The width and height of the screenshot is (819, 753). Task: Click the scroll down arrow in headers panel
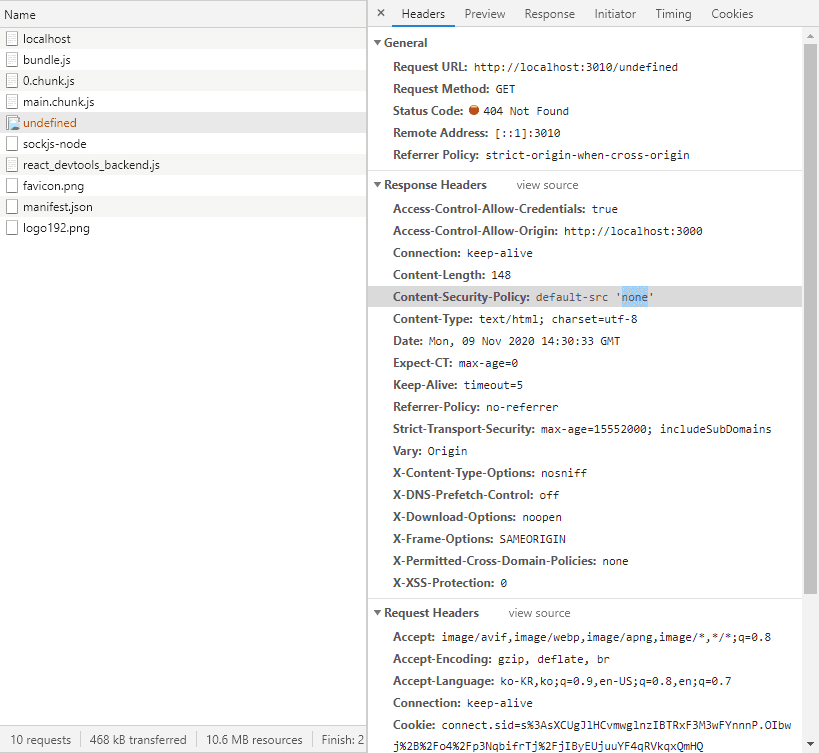coord(810,744)
